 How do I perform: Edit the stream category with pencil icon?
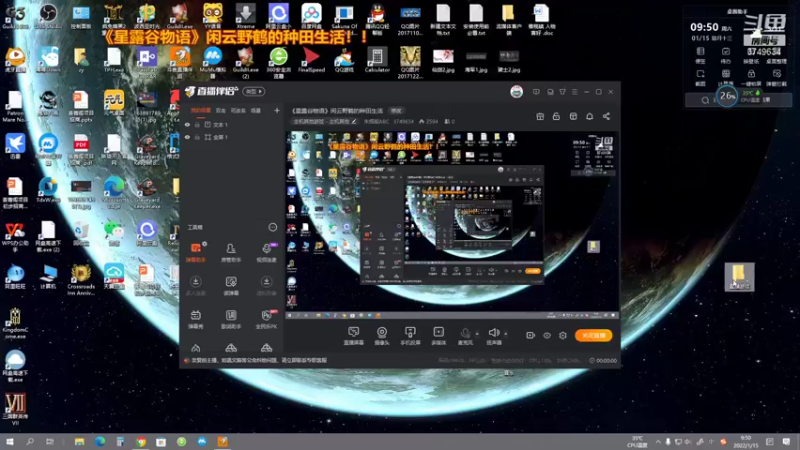[x=354, y=121]
